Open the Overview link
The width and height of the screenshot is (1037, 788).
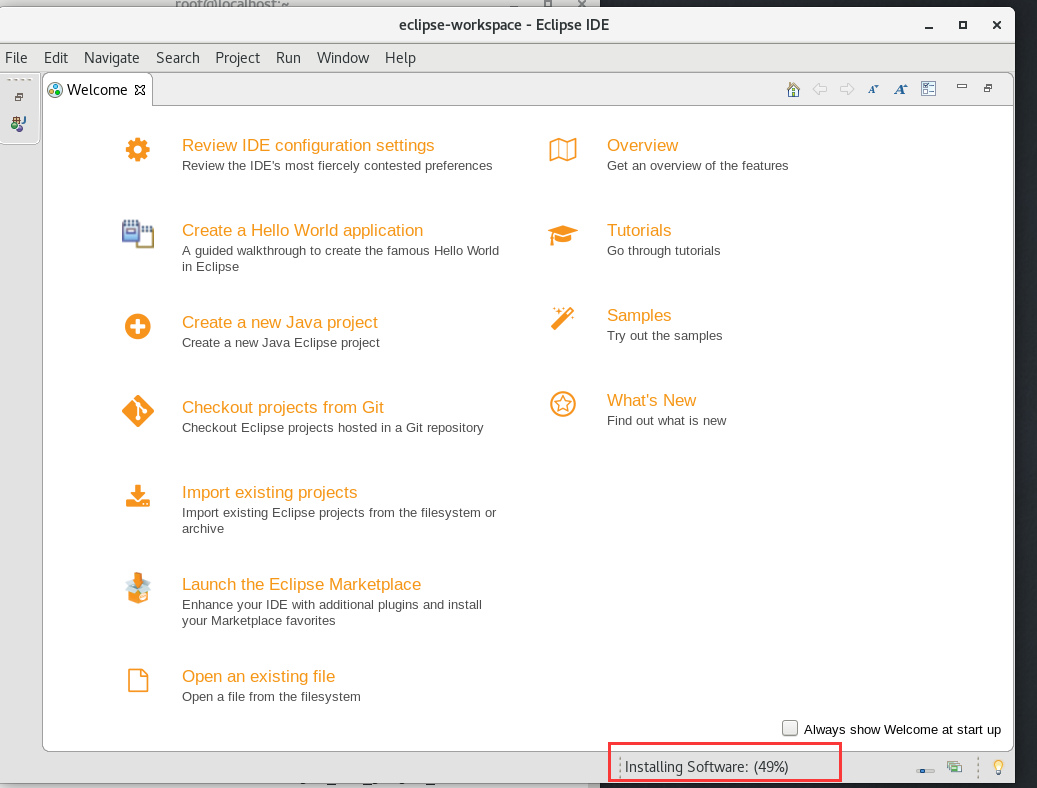(x=642, y=146)
